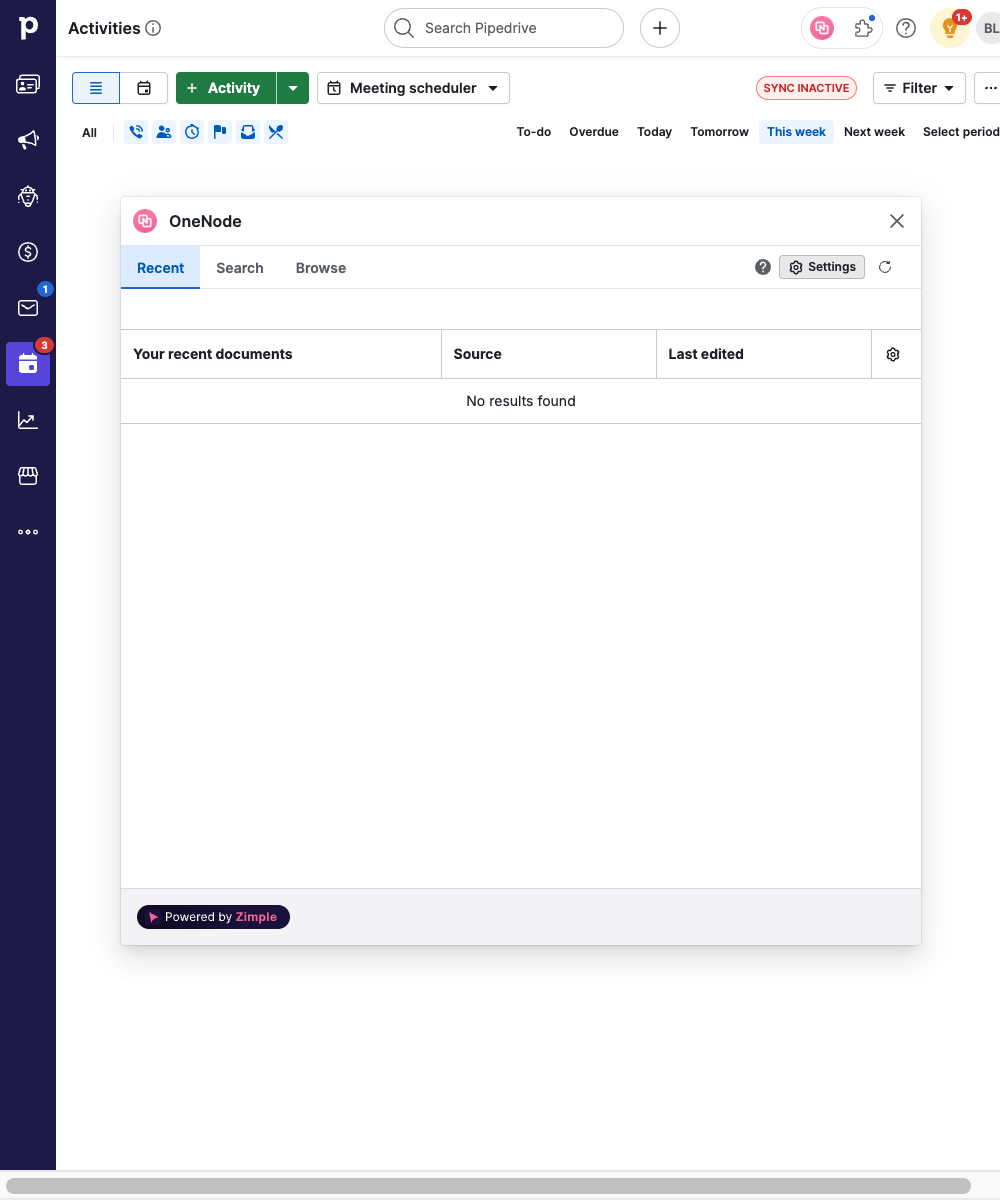Switch to calendar view toggle
The image size is (1000, 1200).
click(144, 88)
